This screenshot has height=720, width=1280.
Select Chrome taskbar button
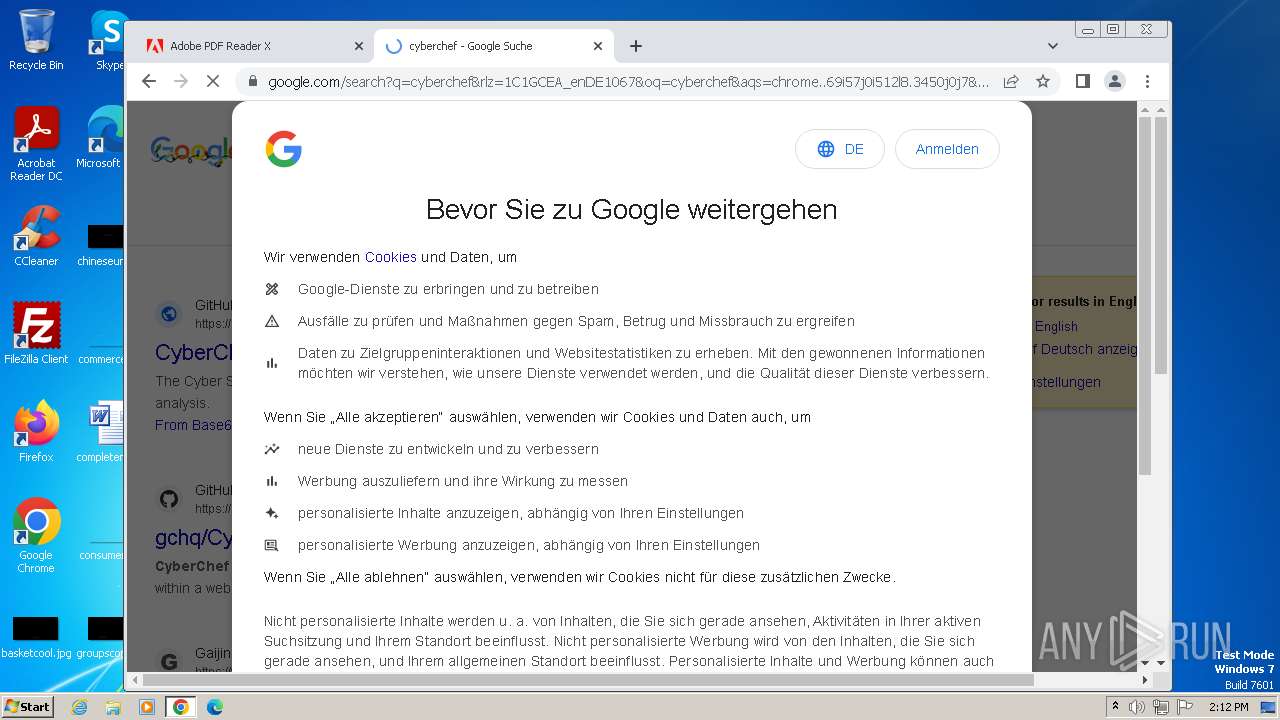tap(181, 707)
